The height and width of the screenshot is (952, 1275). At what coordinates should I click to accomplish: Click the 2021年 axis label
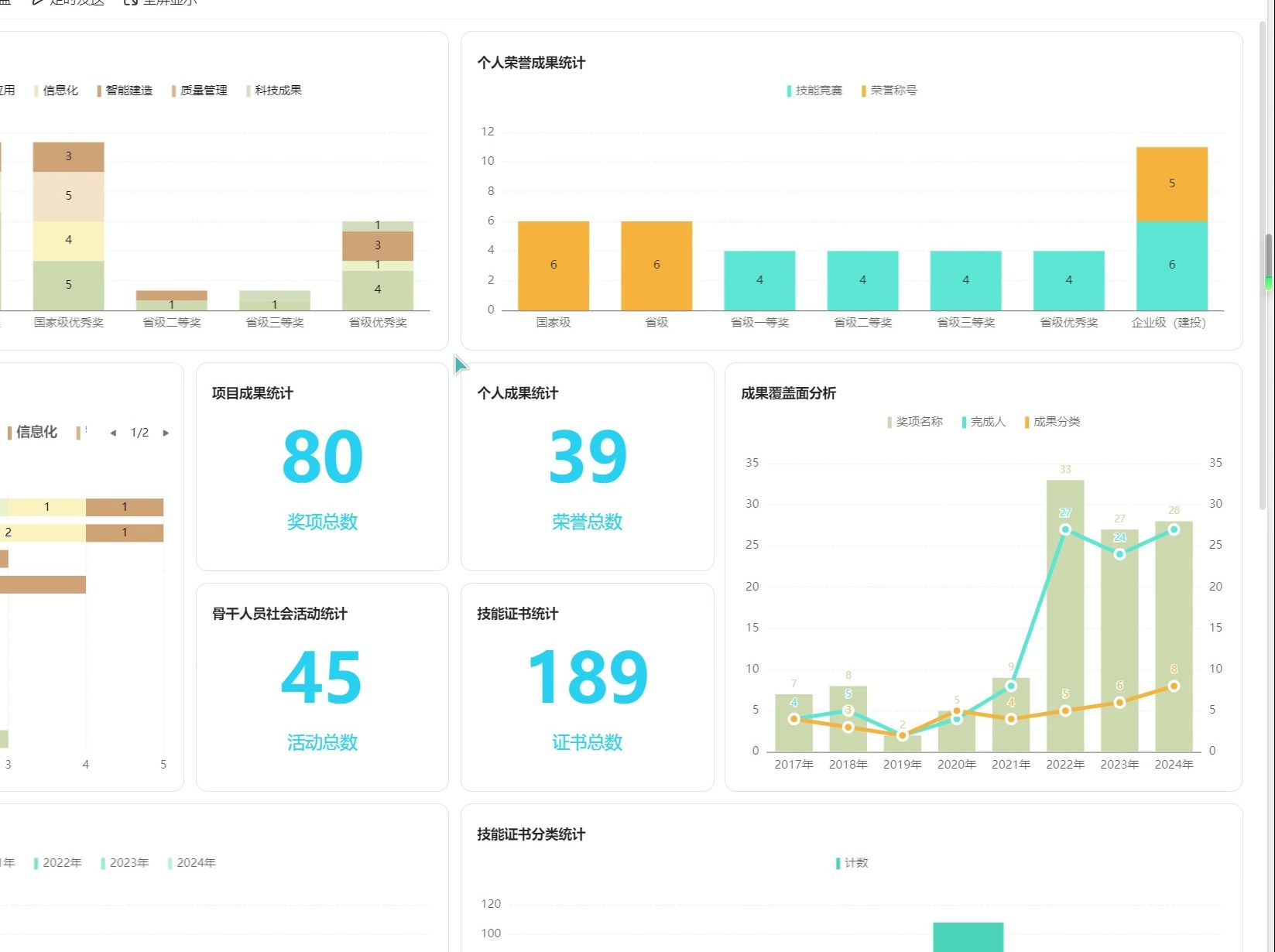point(1010,765)
